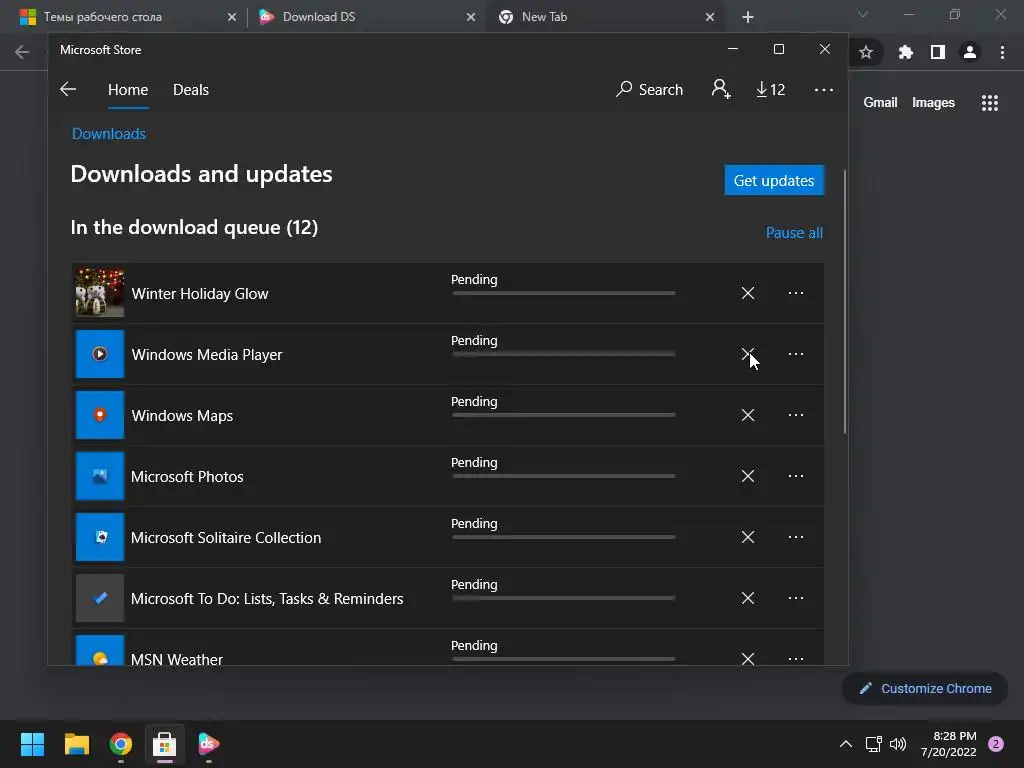Image resolution: width=1024 pixels, height=768 pixels.
Task: Open the Store See more ellipsis menu
Action: [824, 89]
